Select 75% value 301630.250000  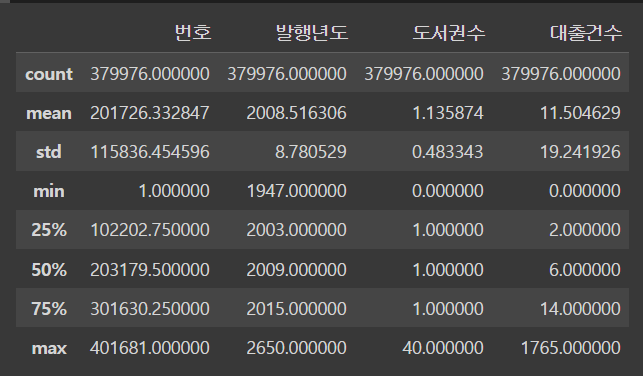(x=150, y=309)
